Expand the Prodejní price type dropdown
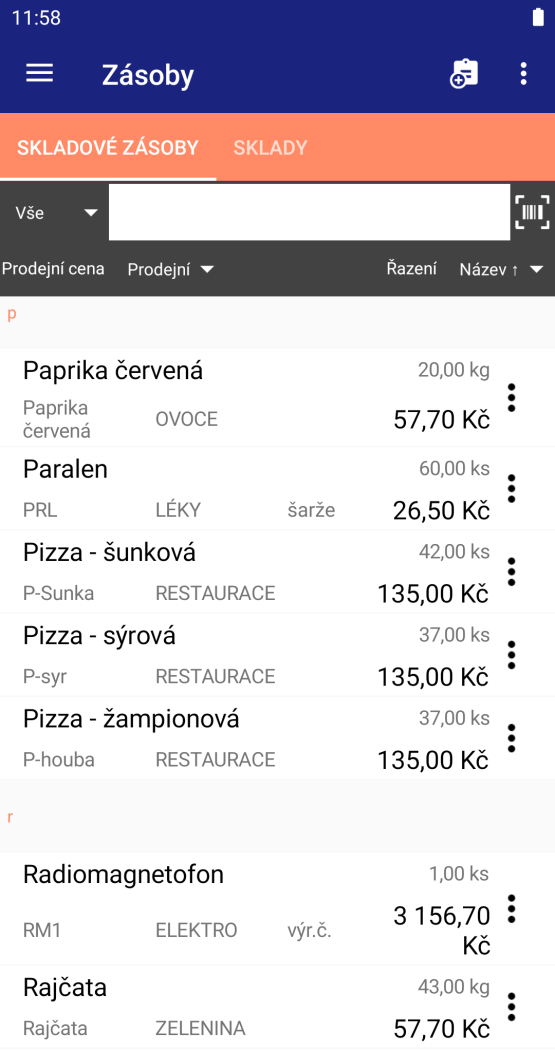The width and height of the screenshot is (555, 1051). (x=171, y=269)
